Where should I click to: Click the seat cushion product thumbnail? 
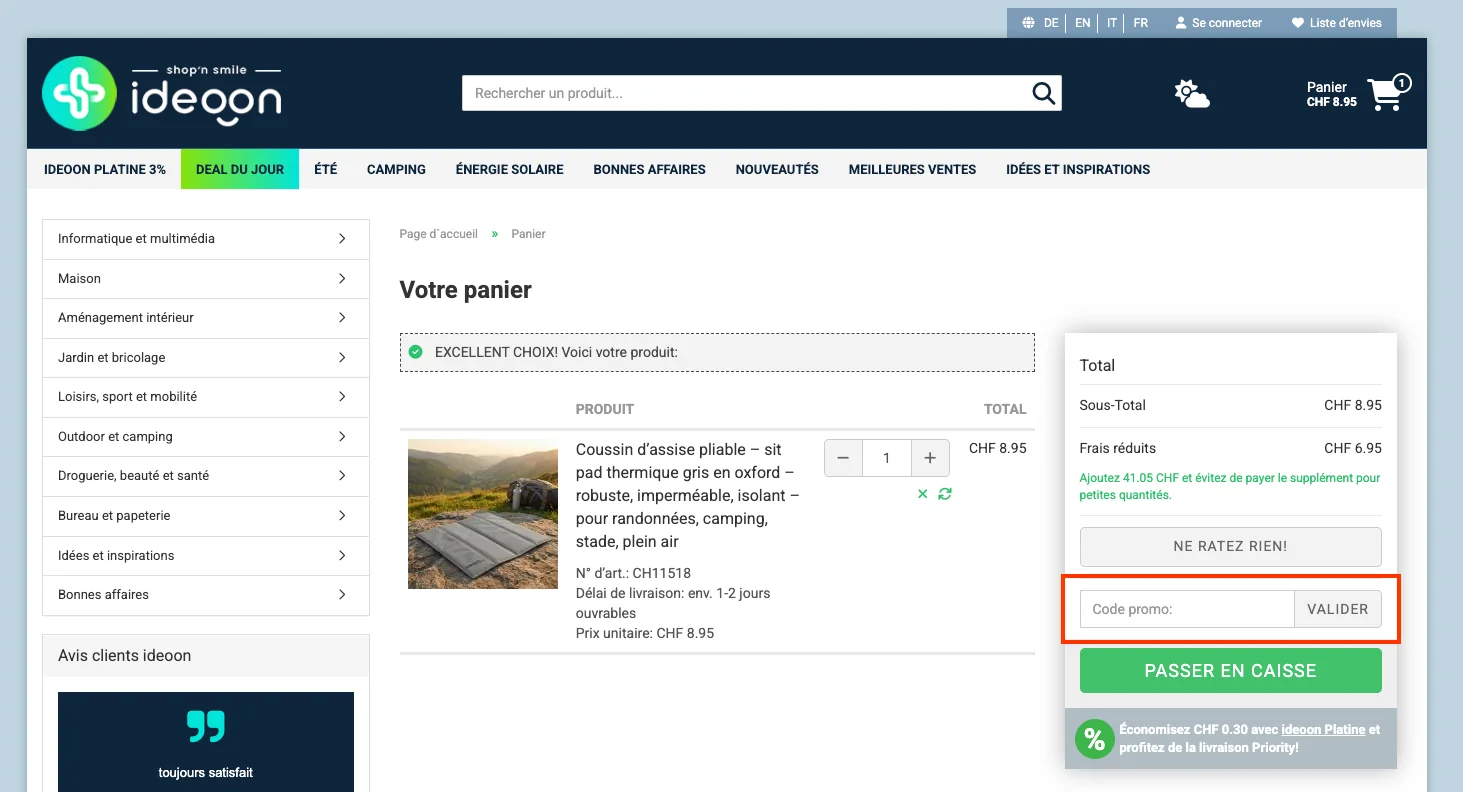pyautogui.click(x=483, y=514)
